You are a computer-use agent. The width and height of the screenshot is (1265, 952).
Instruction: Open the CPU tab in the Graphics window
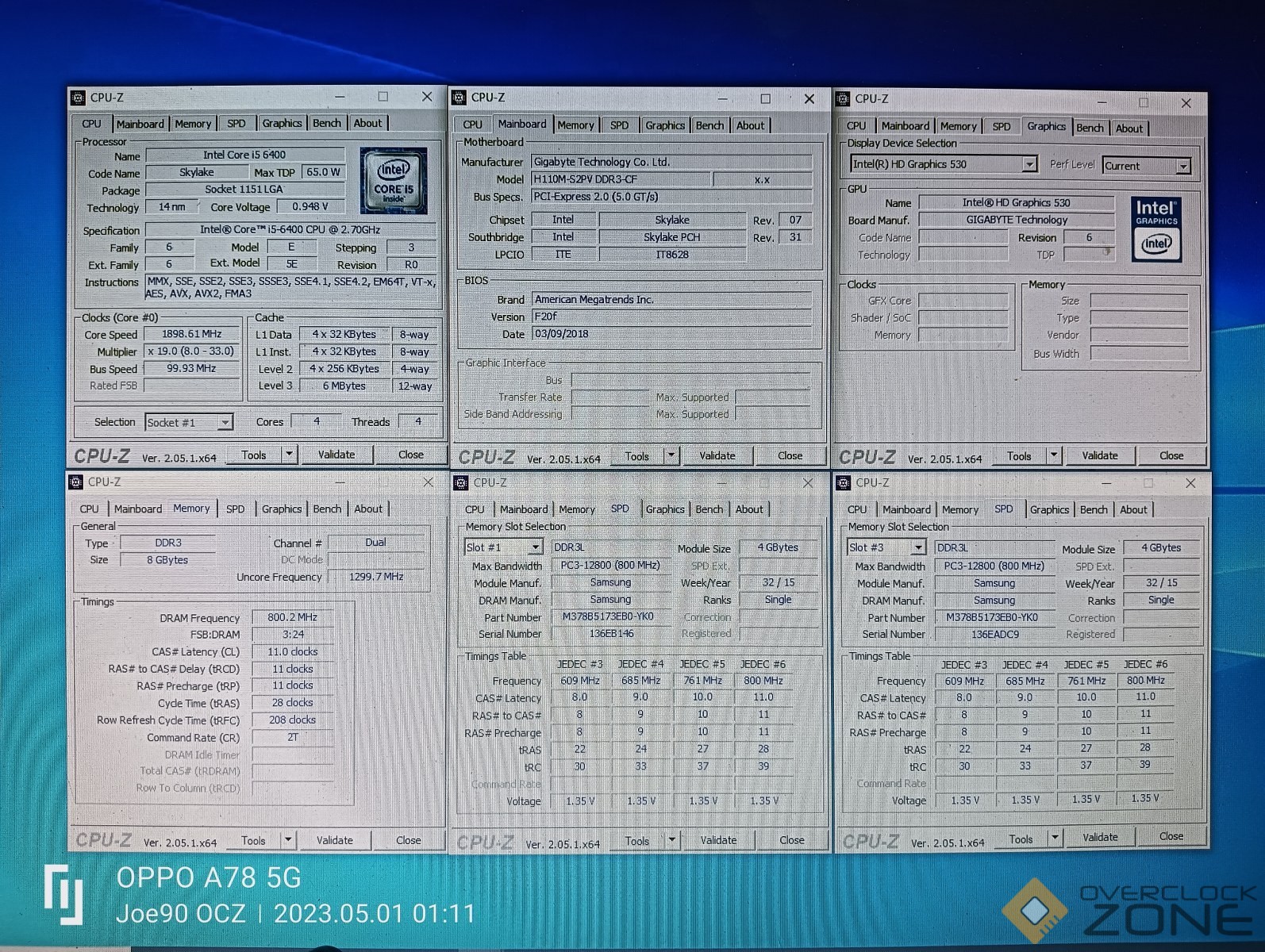pyautogui.click(x=856, y=126)
